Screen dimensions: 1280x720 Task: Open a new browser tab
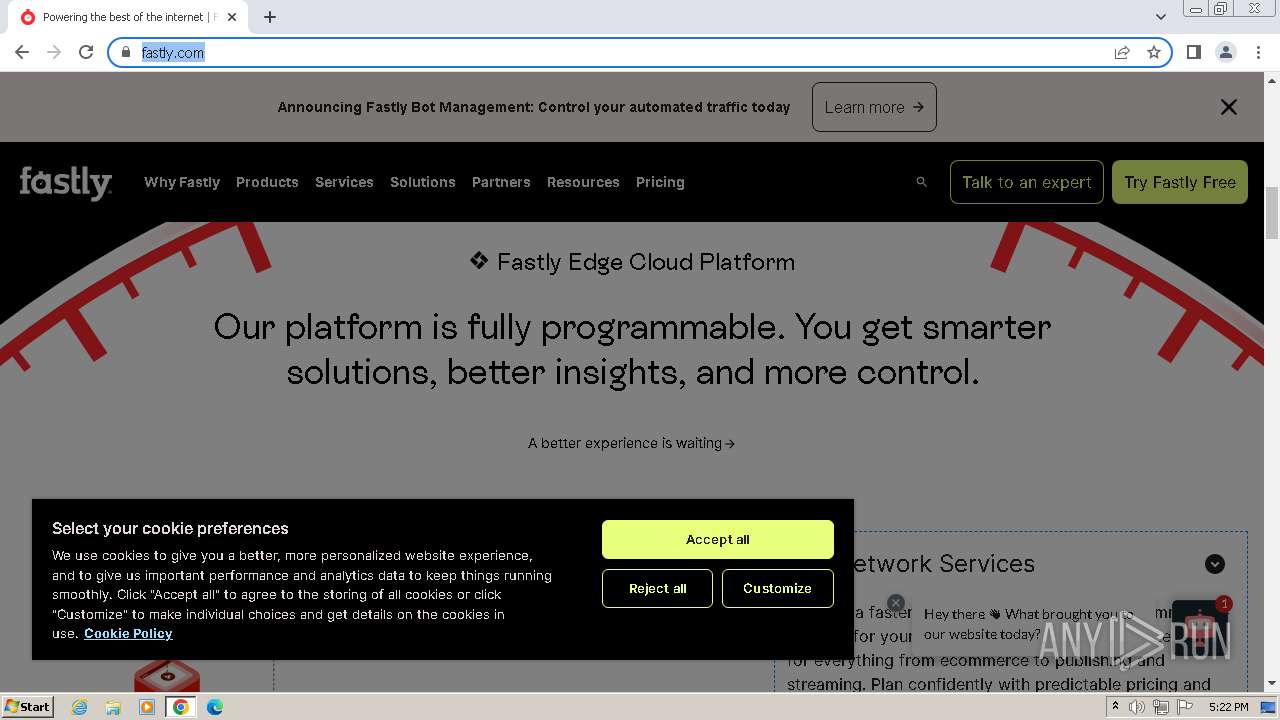pyautogui.click(x=270, y=17)
